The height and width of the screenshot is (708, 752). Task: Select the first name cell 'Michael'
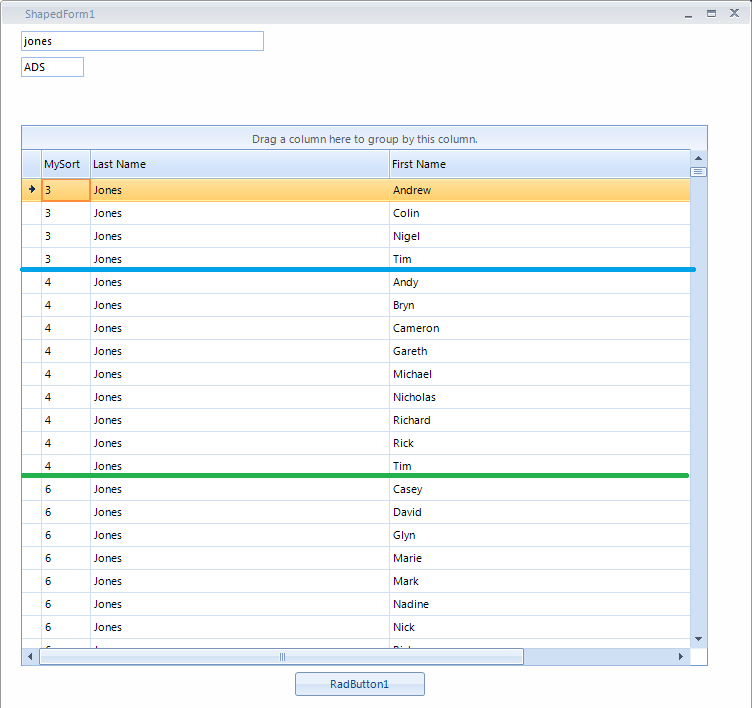(540, 374)
